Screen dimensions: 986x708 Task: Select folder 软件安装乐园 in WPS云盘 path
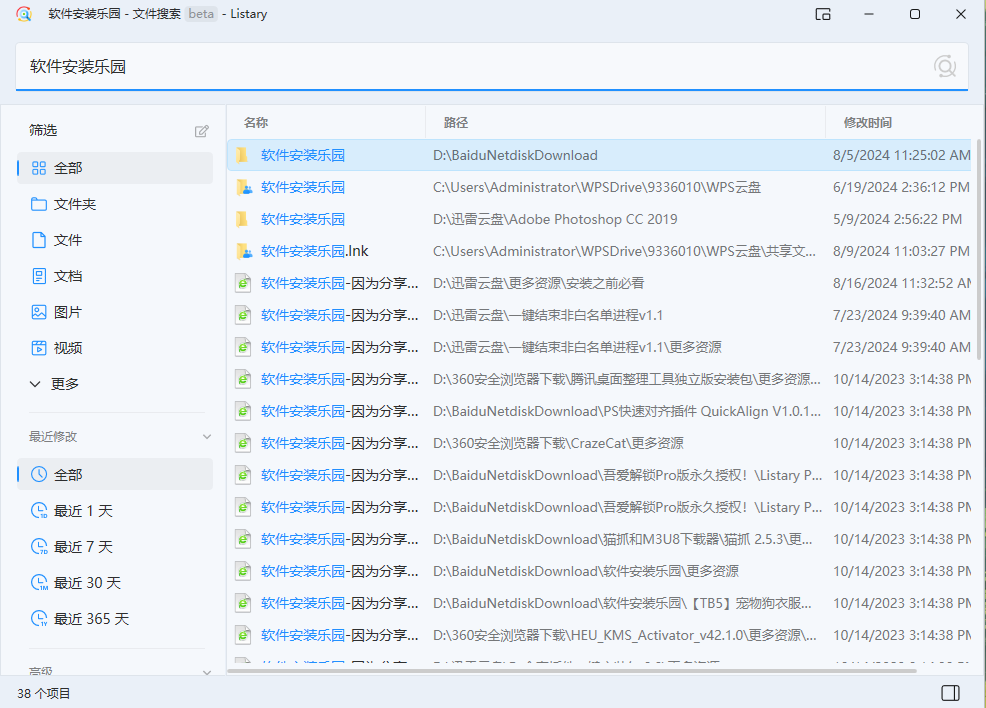point(599,187)
